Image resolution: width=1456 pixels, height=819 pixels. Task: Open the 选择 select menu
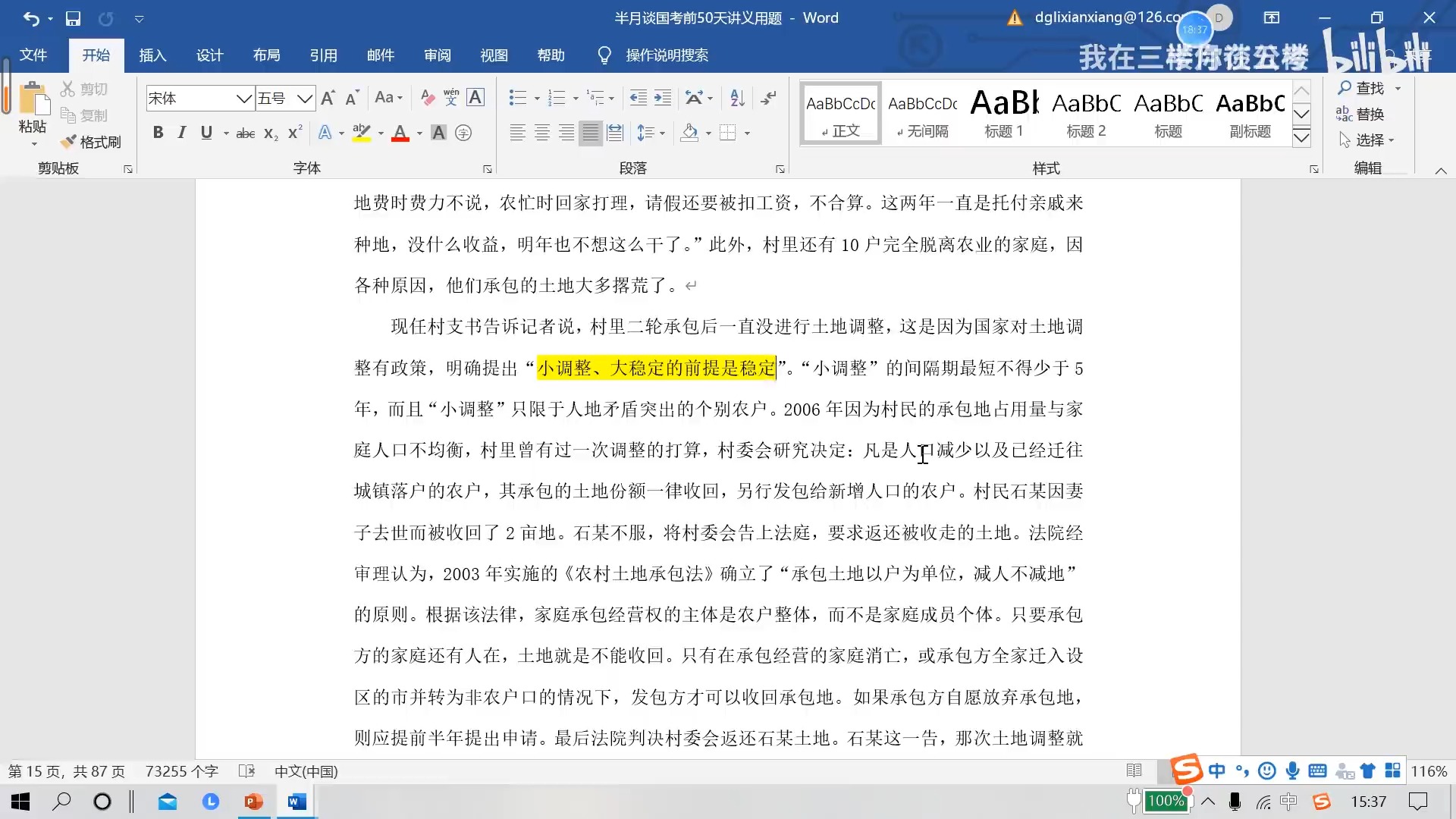click(x=1367, y=140)
